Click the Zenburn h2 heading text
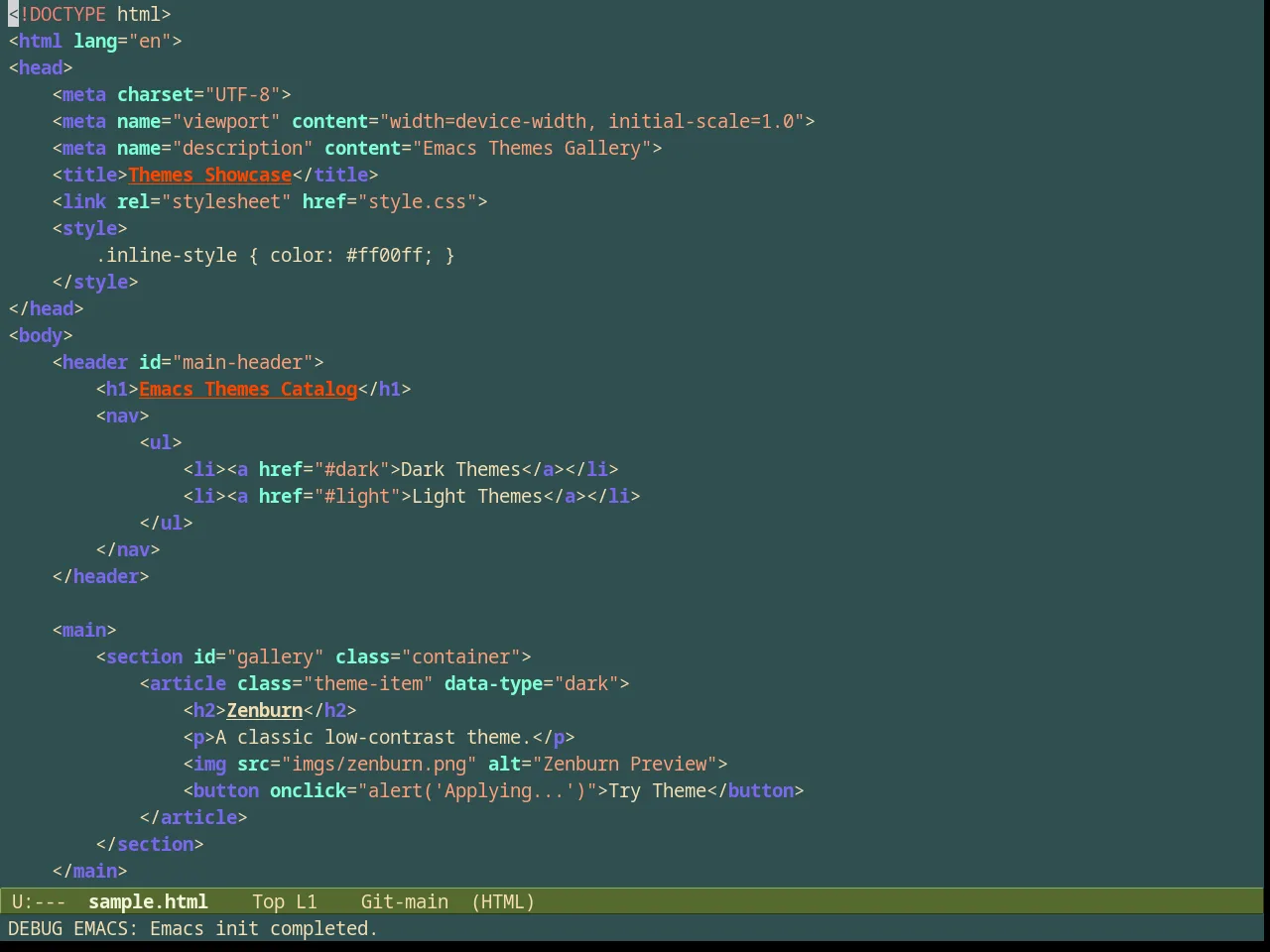The height and width of the screenshot is (952, 1270). point(264,710)
